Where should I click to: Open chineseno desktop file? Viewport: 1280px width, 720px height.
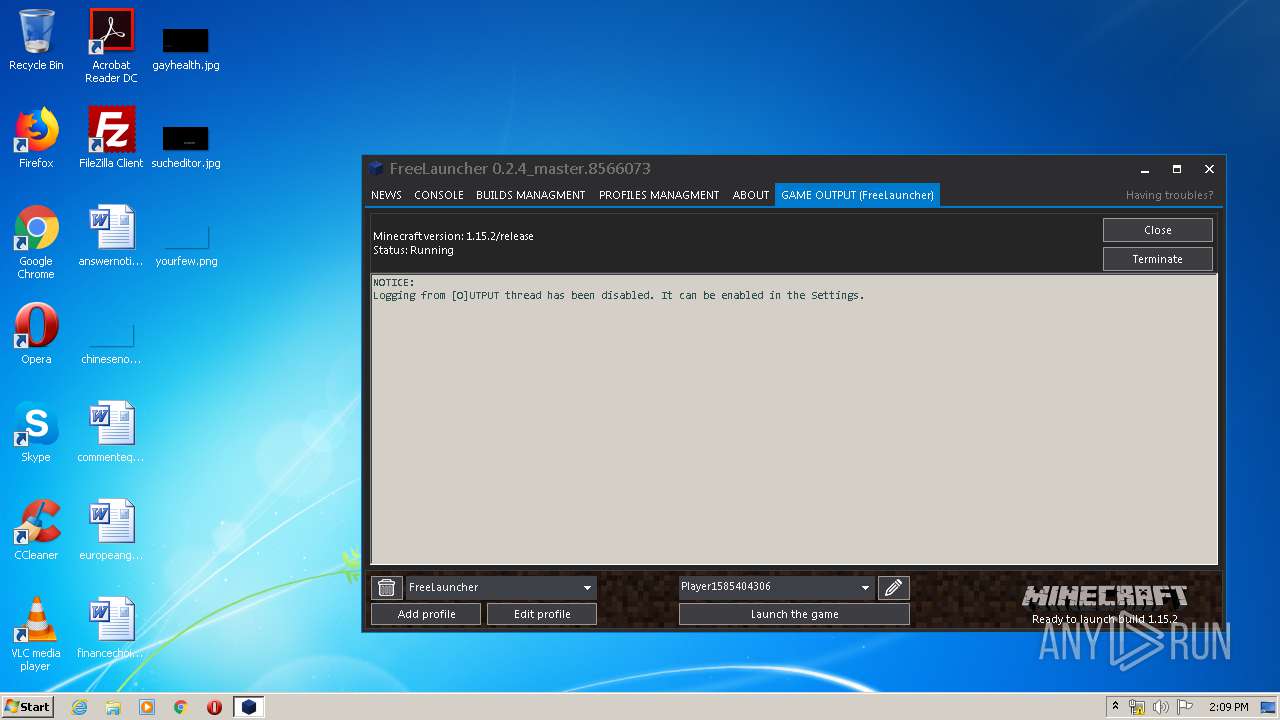[111, 343]
